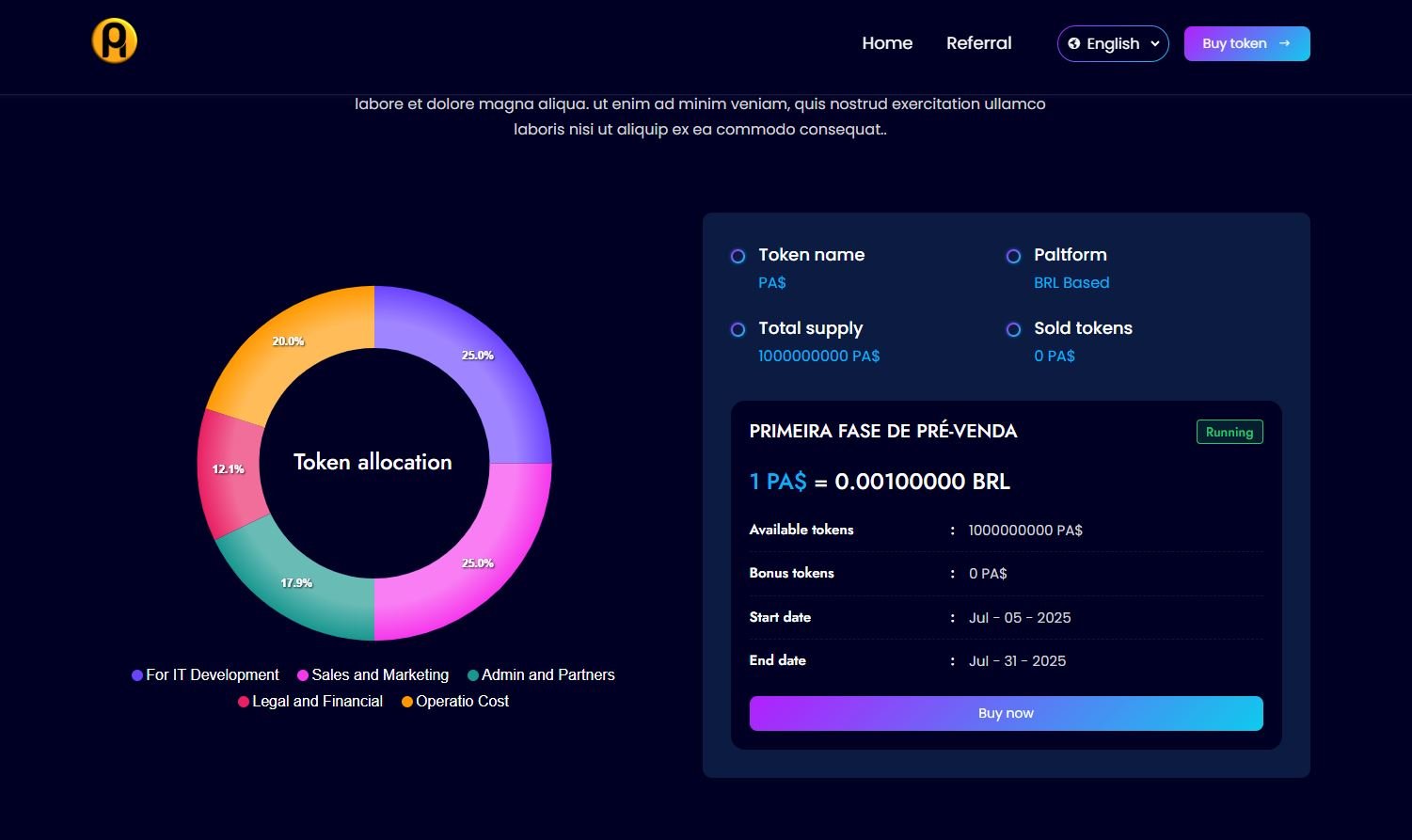Open the Referral page

tap(978, 43)
